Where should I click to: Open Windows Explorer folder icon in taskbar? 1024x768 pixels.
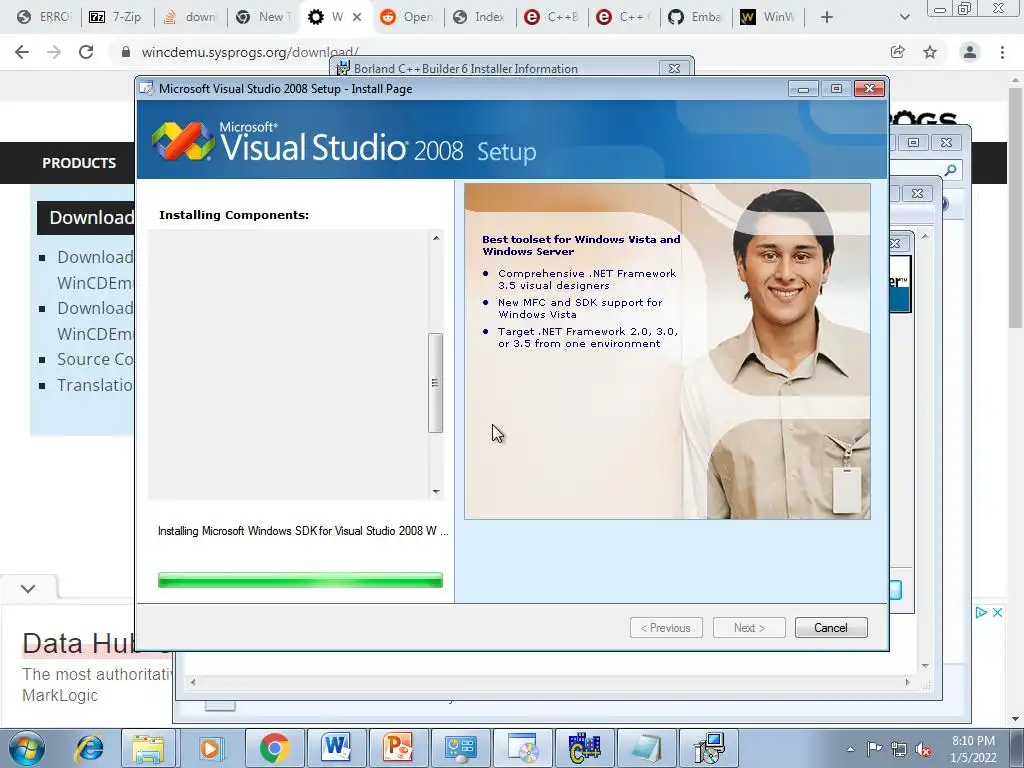point(148,748)
